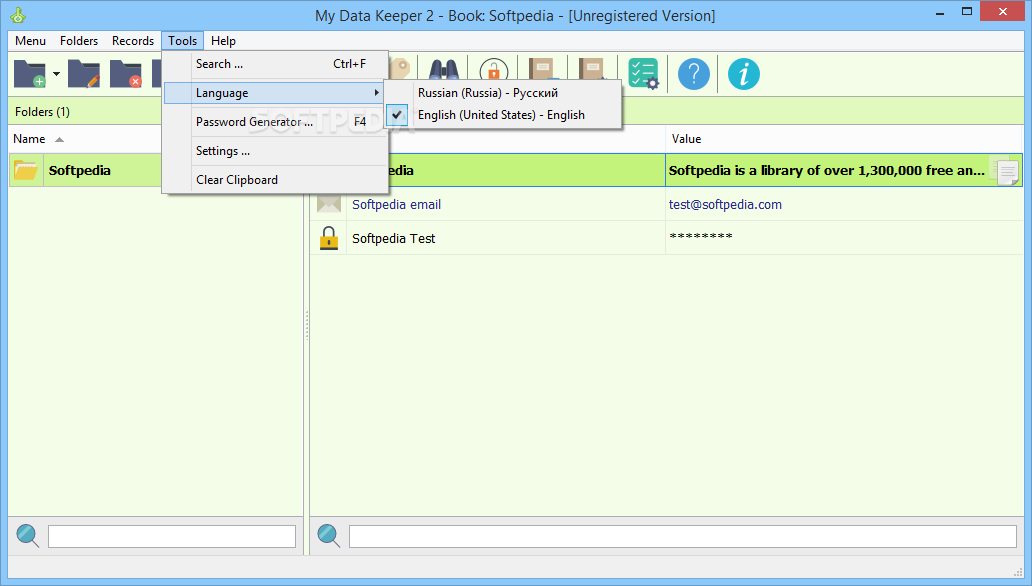Viewport: 1032px width, 586px height.
Task: Maximize the My Data Keeper window
Action: tap(966, 12)
